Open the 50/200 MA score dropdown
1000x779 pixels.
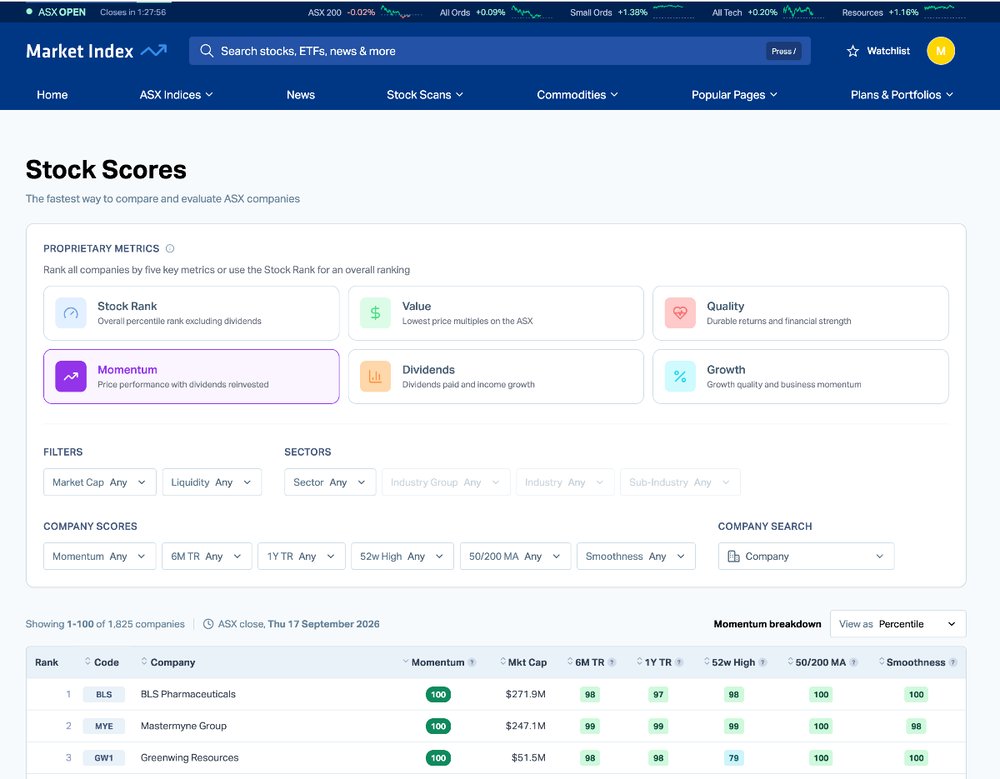pyautogui.click(x=515, y=556)
